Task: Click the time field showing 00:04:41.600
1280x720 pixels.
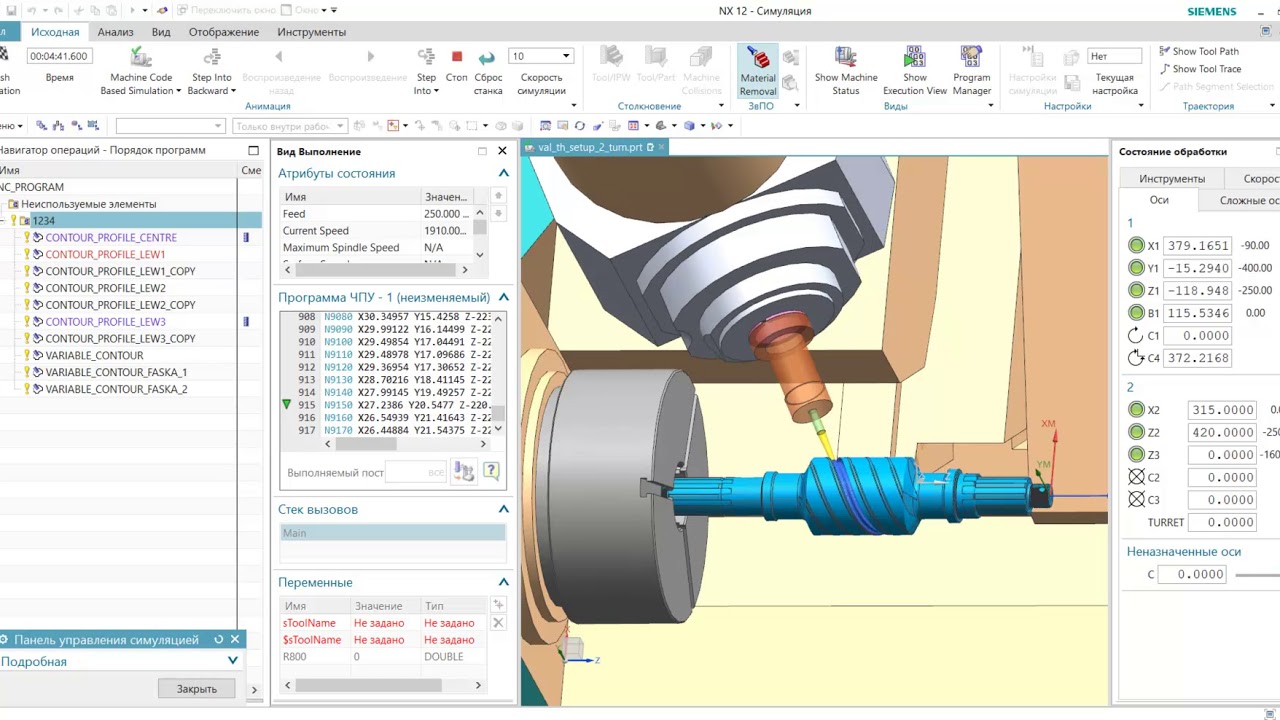Action: point(58,56)
